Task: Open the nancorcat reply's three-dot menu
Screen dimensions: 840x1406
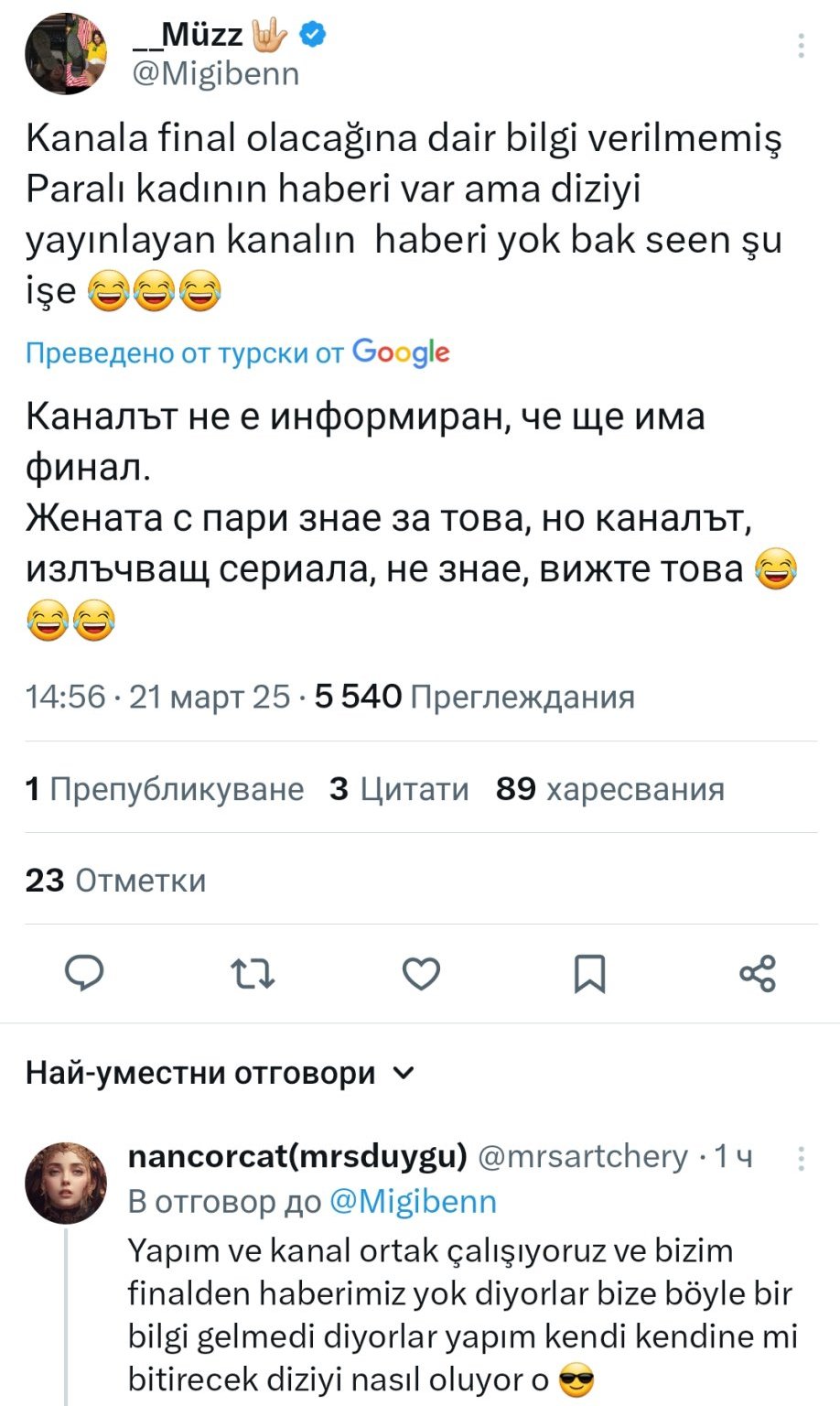Action: (x=801, y=1159)
